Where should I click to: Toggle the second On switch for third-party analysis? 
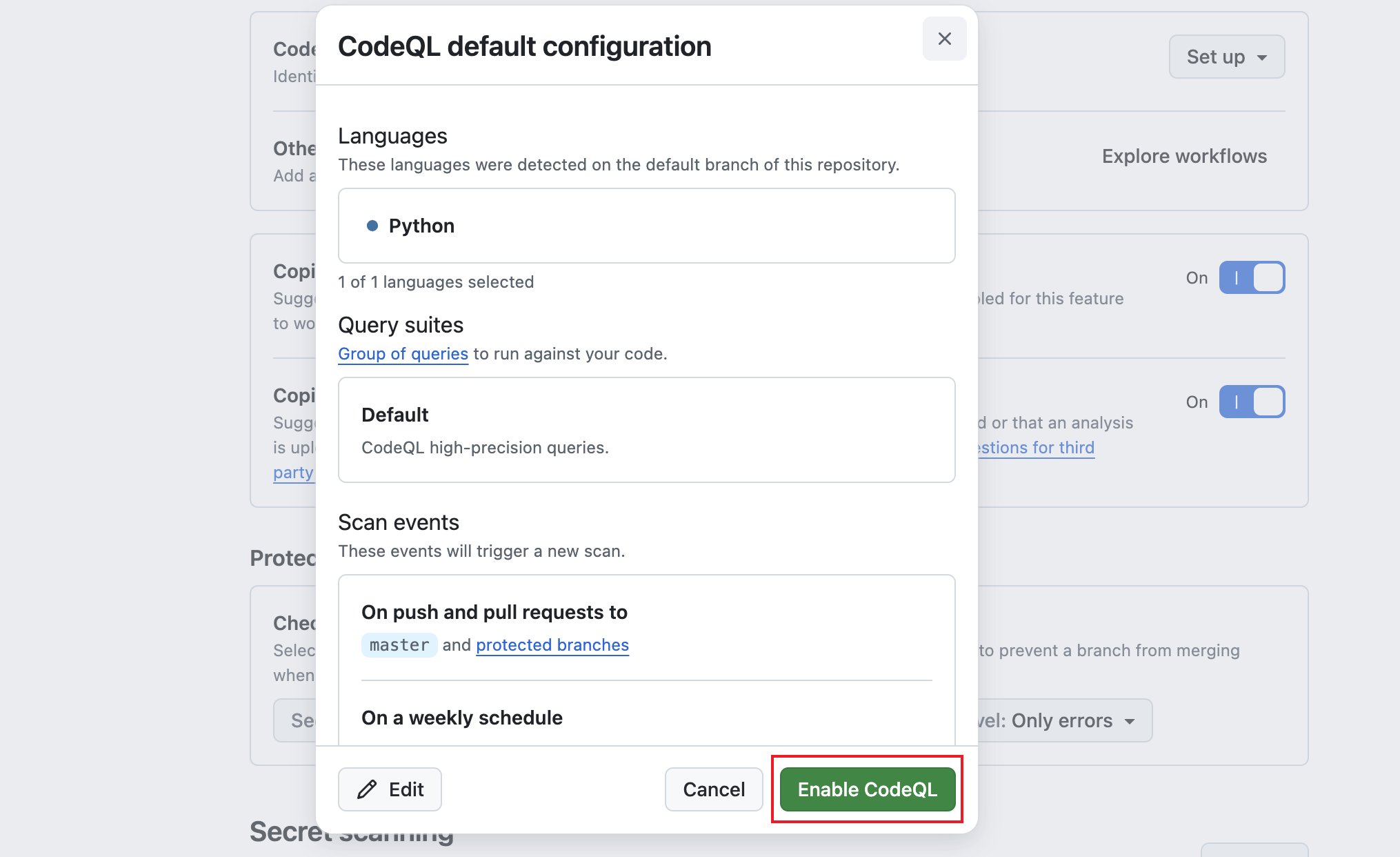pos(1251,402)
